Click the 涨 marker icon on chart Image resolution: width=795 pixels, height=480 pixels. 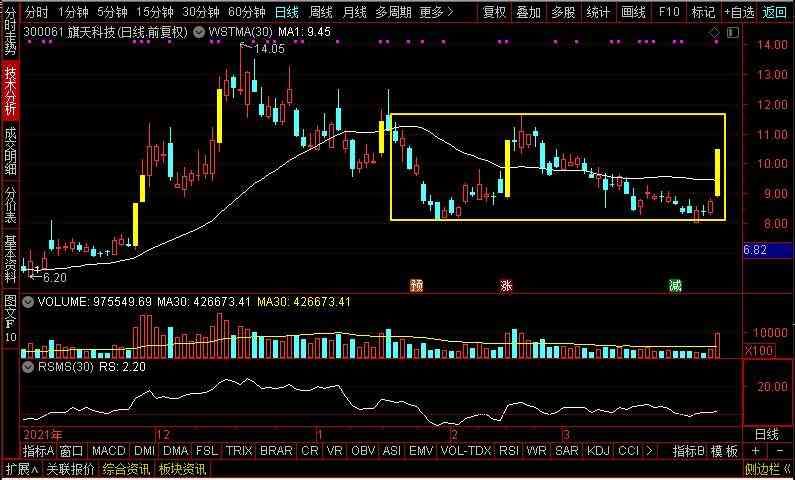506,285
